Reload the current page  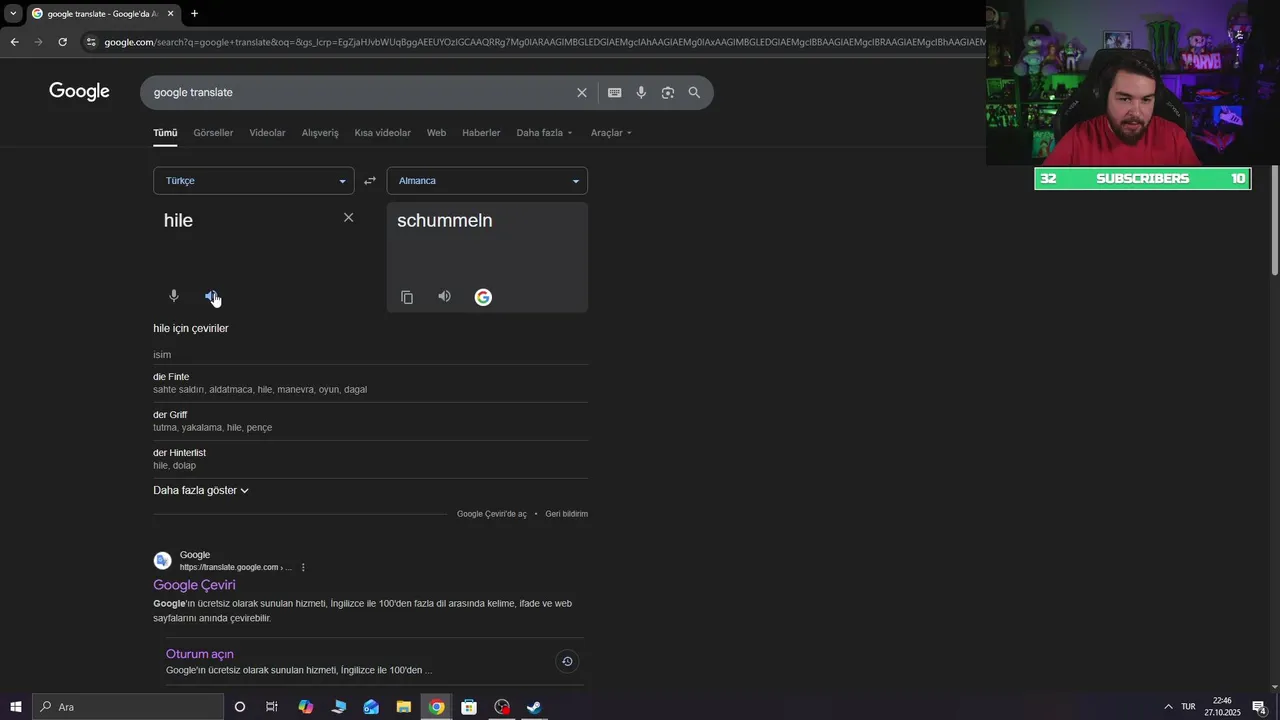(x=62, y=42)
